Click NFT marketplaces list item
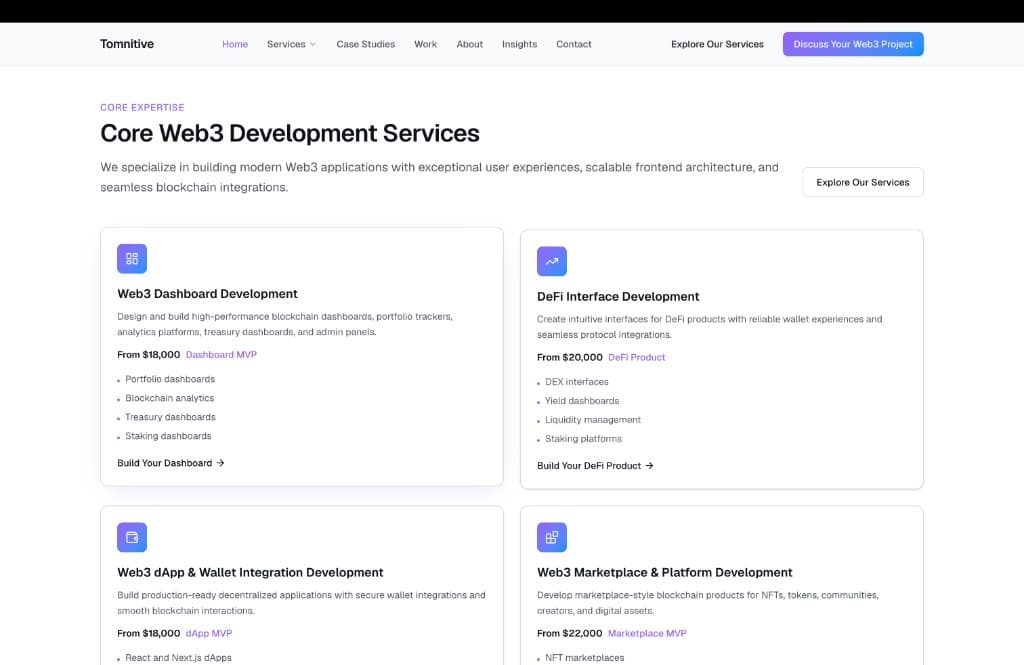Image resolution: width=1024 pixels, height=665 pixels. click(584, 658)
